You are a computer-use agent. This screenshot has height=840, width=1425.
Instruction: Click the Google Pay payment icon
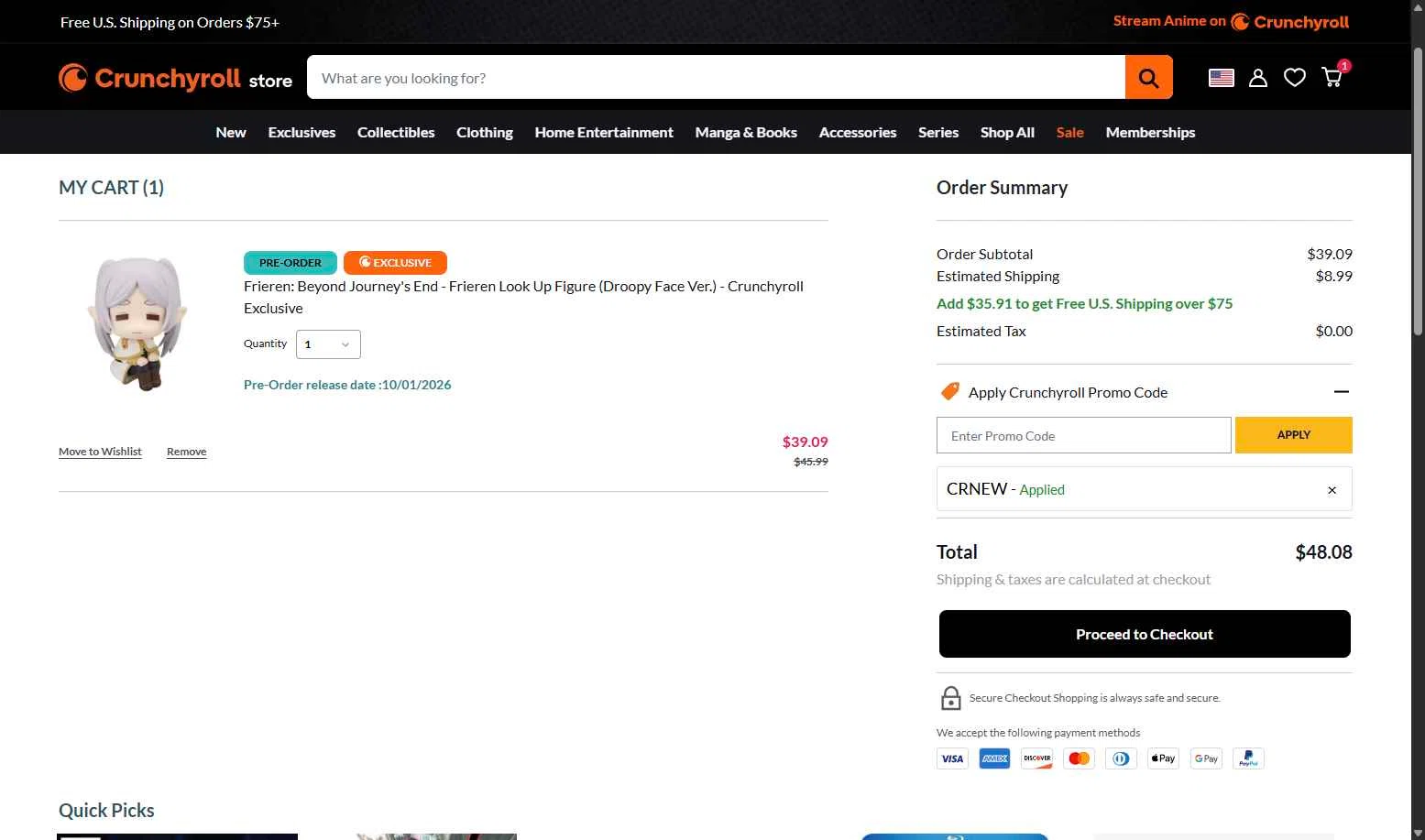pyautogui.click(x=1206, y=758)
